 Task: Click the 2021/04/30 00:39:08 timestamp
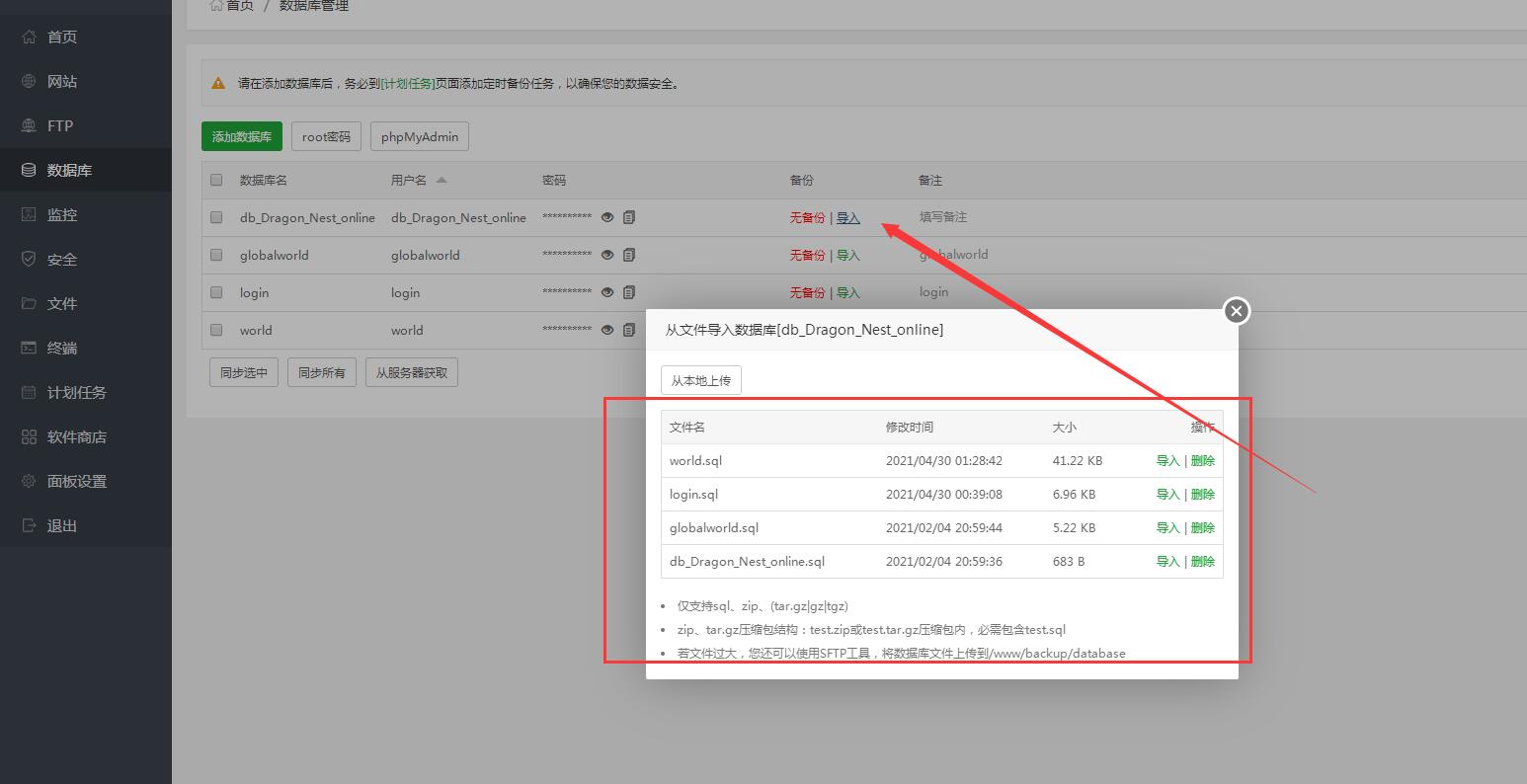click(944, 494)
